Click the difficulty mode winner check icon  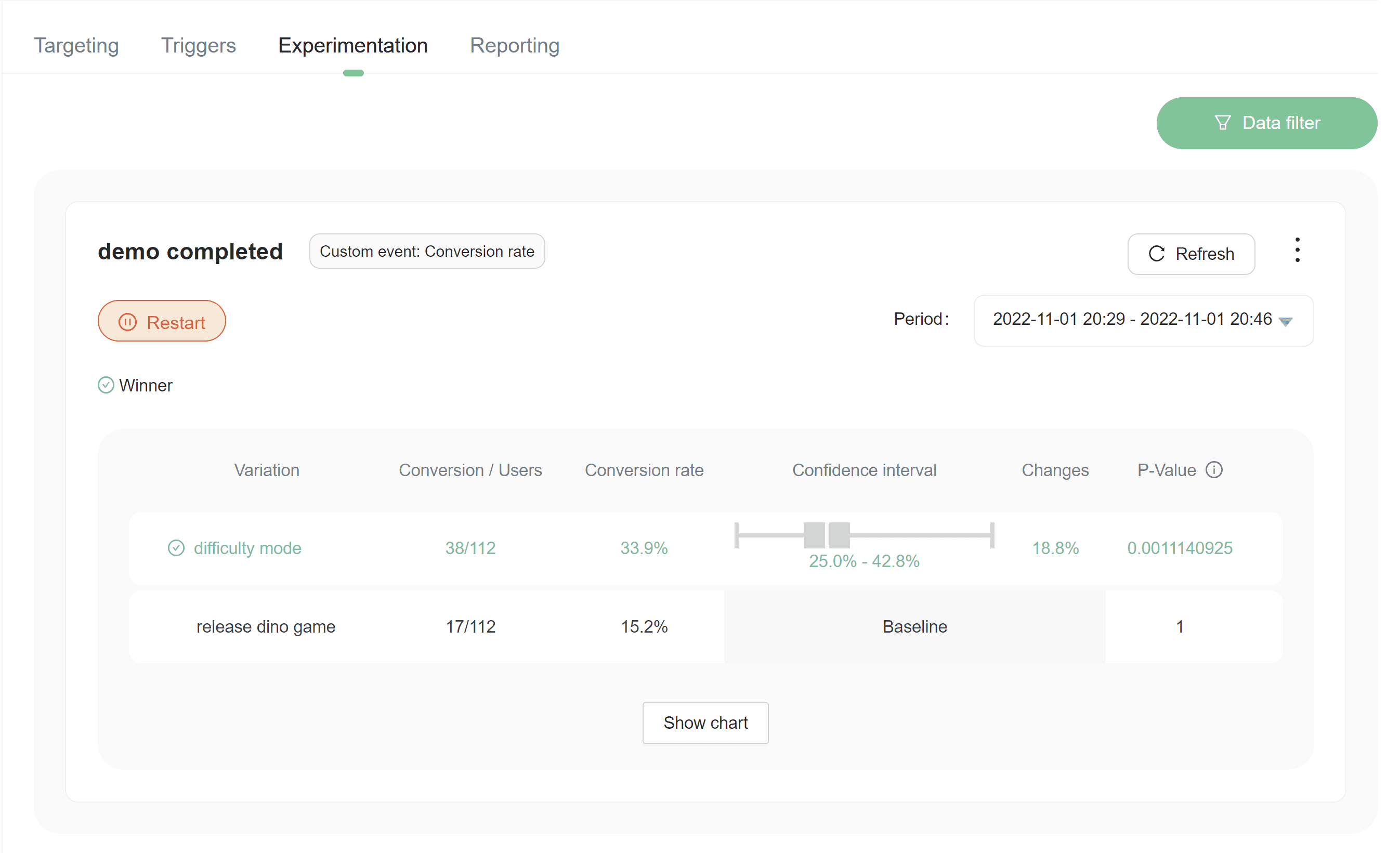pos(176,548)
